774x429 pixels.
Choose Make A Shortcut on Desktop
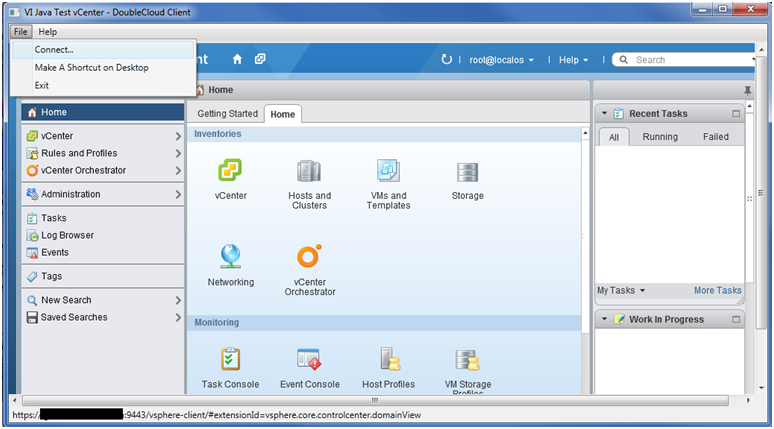click(x=103, y=68)
